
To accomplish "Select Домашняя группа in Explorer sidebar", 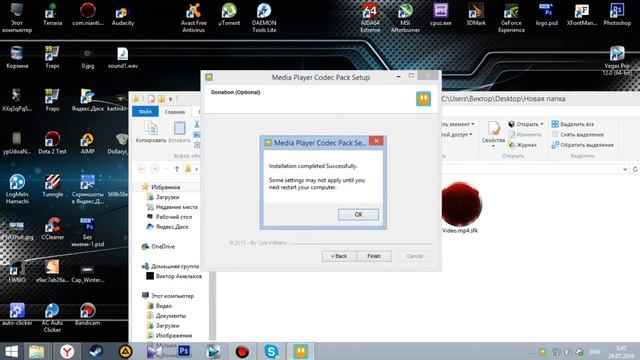I will click(x=170, y=266).
